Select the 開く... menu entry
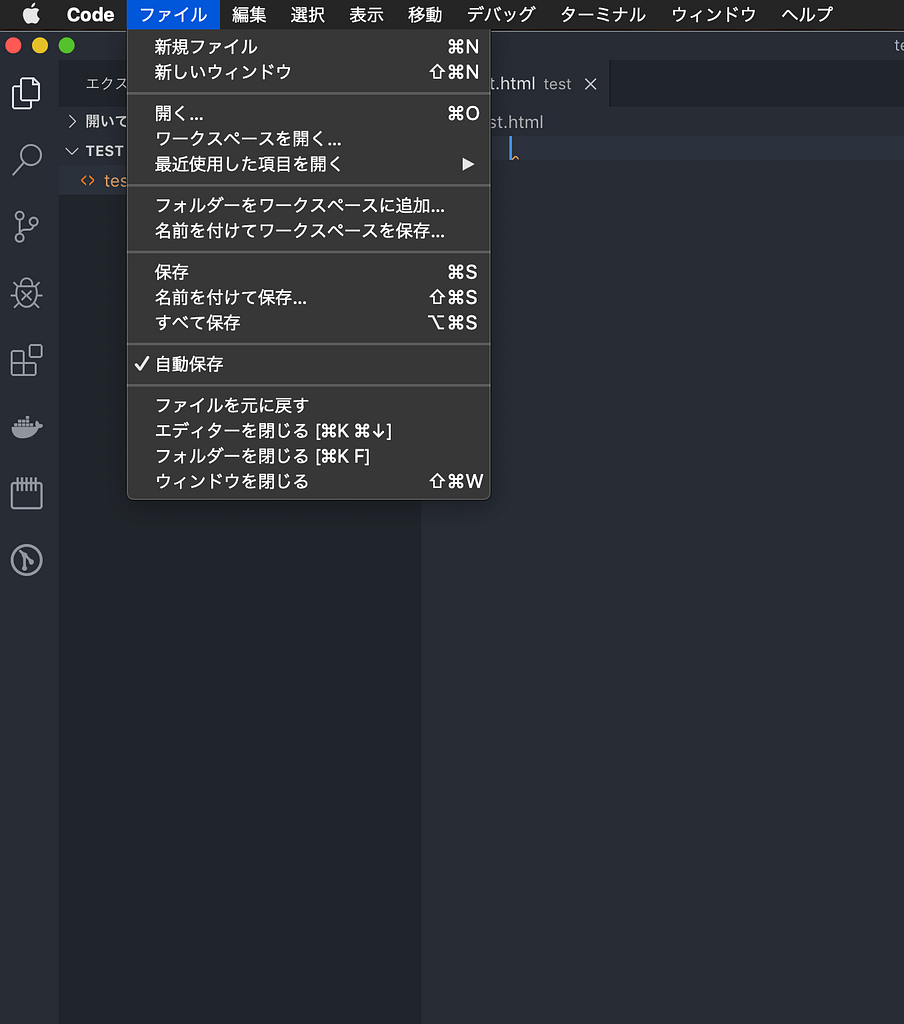Screen dimensions: 904x1024 tap(308, 114)
